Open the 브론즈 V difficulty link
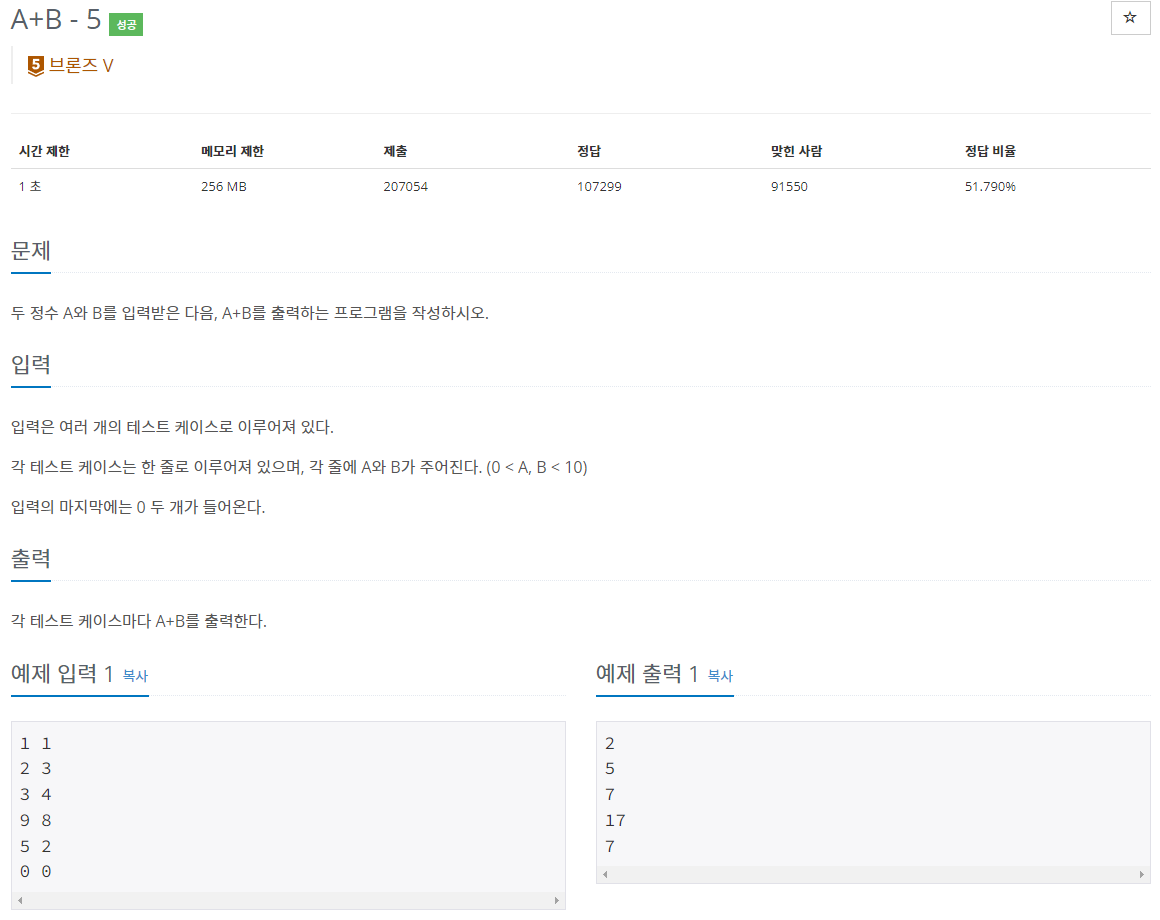This screenshot has width=1160, height=920. (81, 65)
